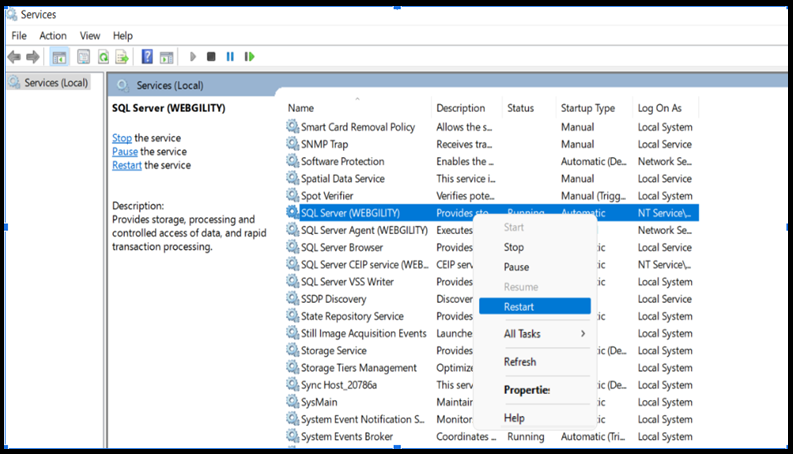Click the Refresh toolbar icon
Image resolution: width=793 pixels, height=454 pixels.
point(103,57)
